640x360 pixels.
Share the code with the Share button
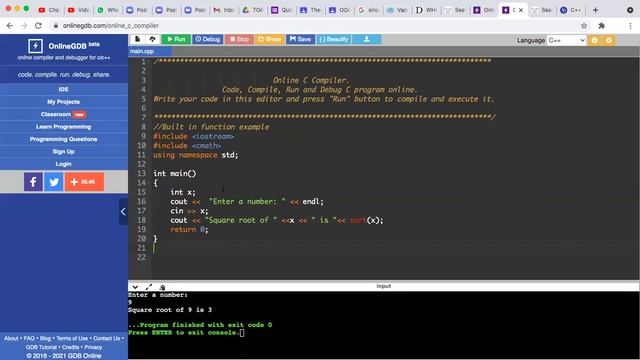(270, 39)
